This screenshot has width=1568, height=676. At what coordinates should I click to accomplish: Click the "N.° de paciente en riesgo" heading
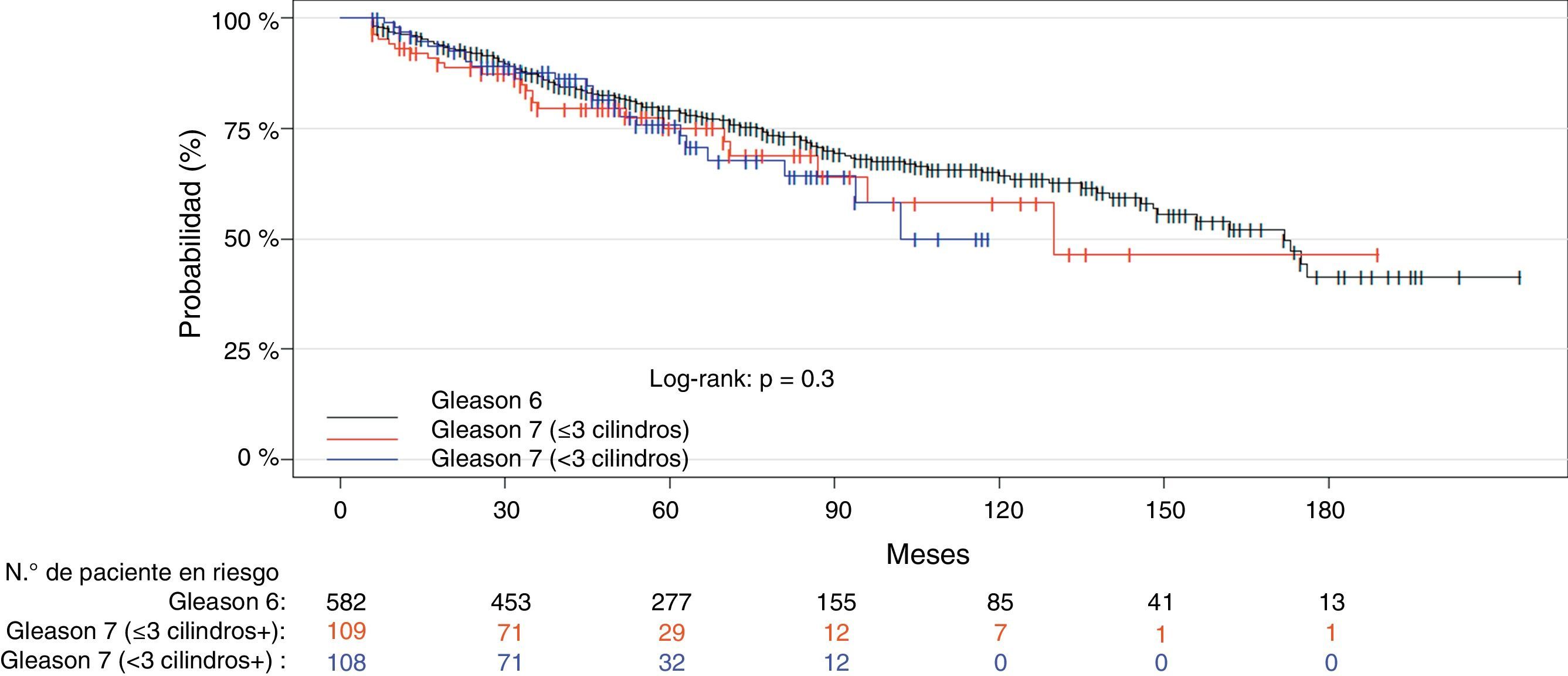(142, 573)
